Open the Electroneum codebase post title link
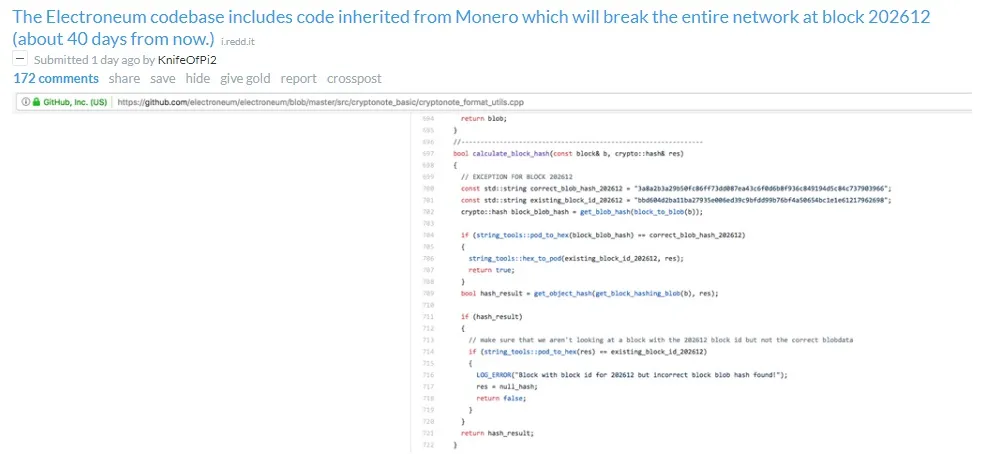 tap(471, 27)
